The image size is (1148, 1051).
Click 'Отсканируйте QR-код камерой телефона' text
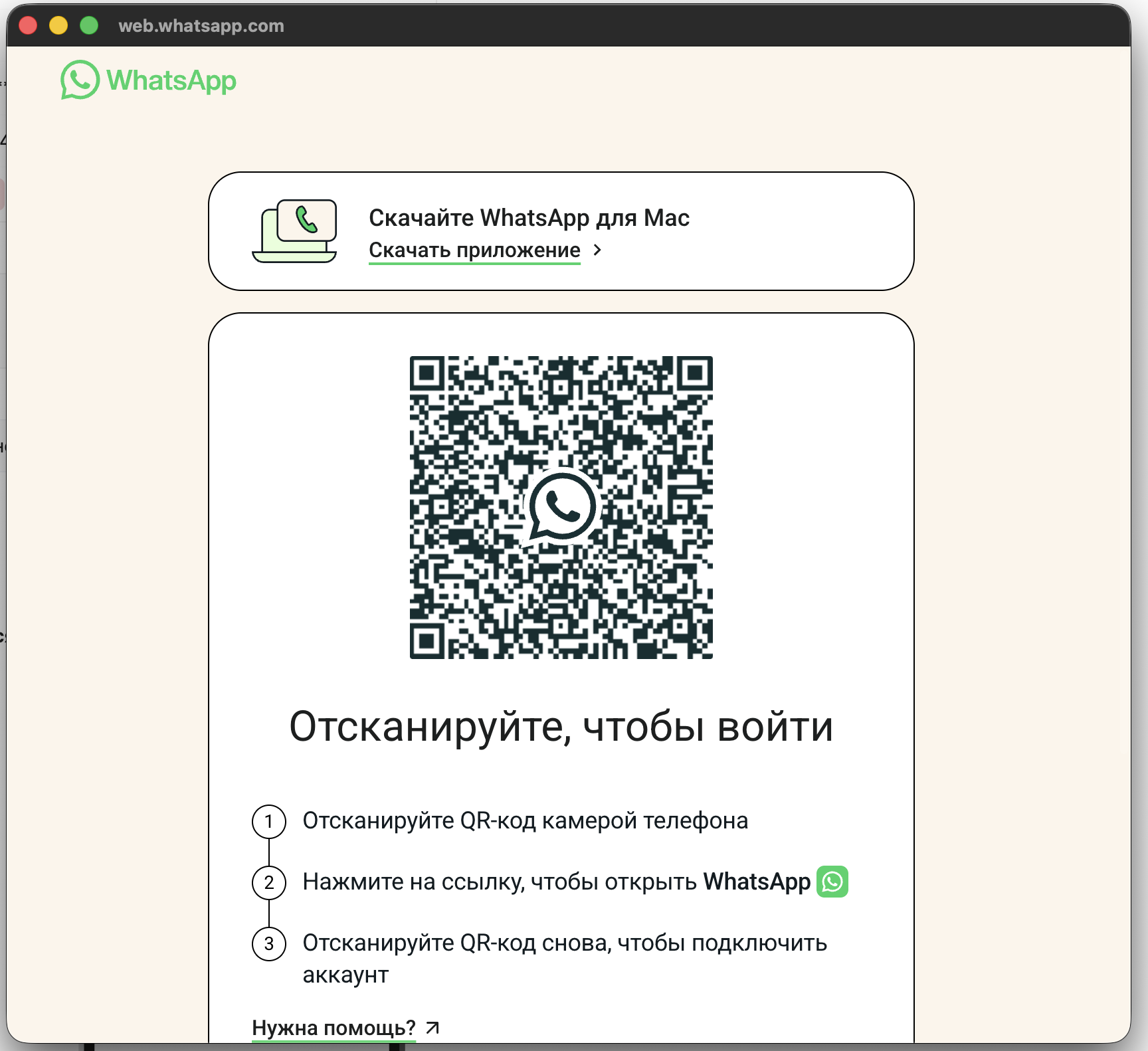click(526, 821)
